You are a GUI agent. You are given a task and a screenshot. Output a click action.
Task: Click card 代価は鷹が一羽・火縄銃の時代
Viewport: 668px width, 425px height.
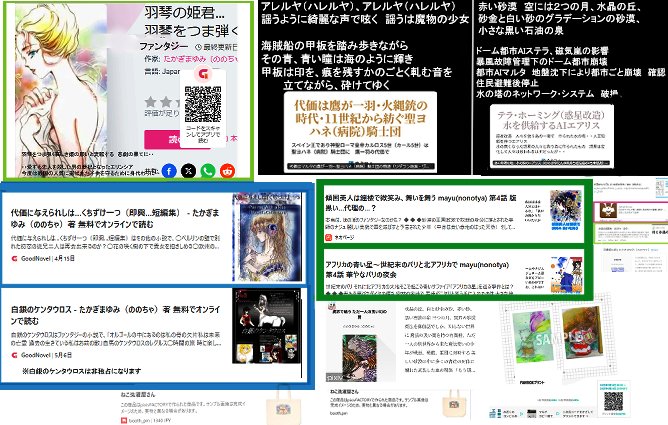[360, 132]
